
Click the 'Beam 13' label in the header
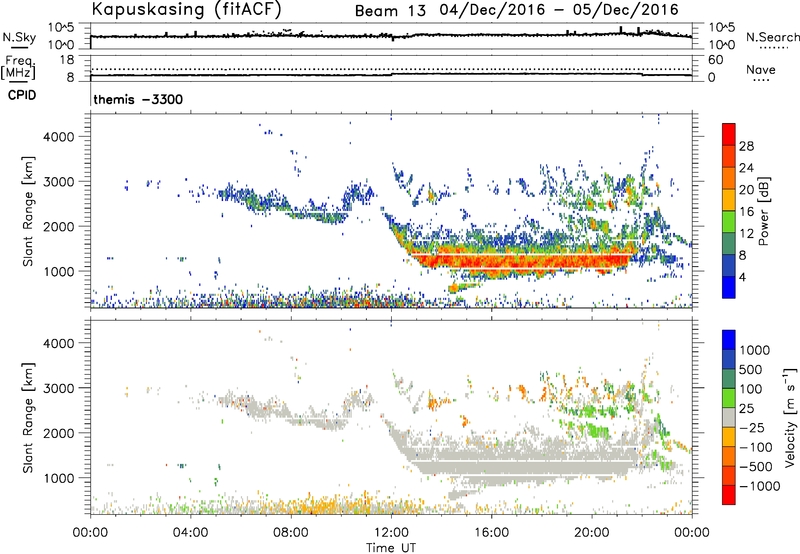coord(390,11)
